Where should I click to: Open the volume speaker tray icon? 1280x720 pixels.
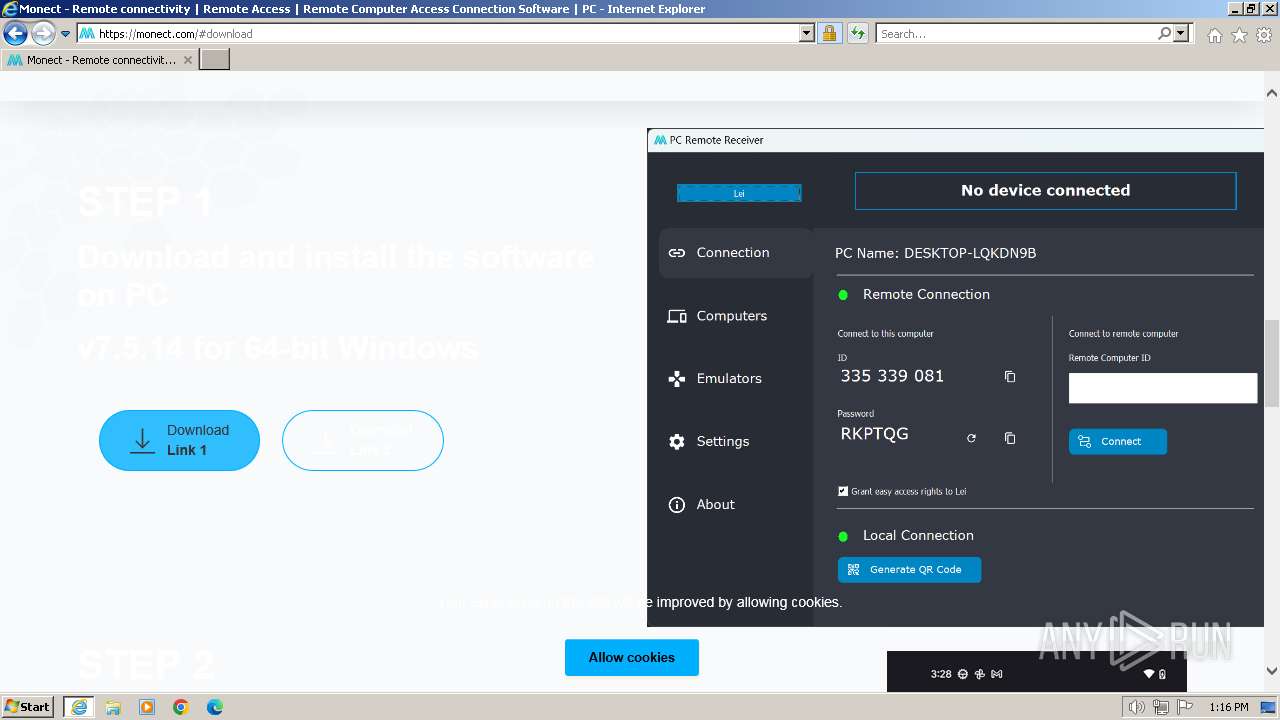1137,707
